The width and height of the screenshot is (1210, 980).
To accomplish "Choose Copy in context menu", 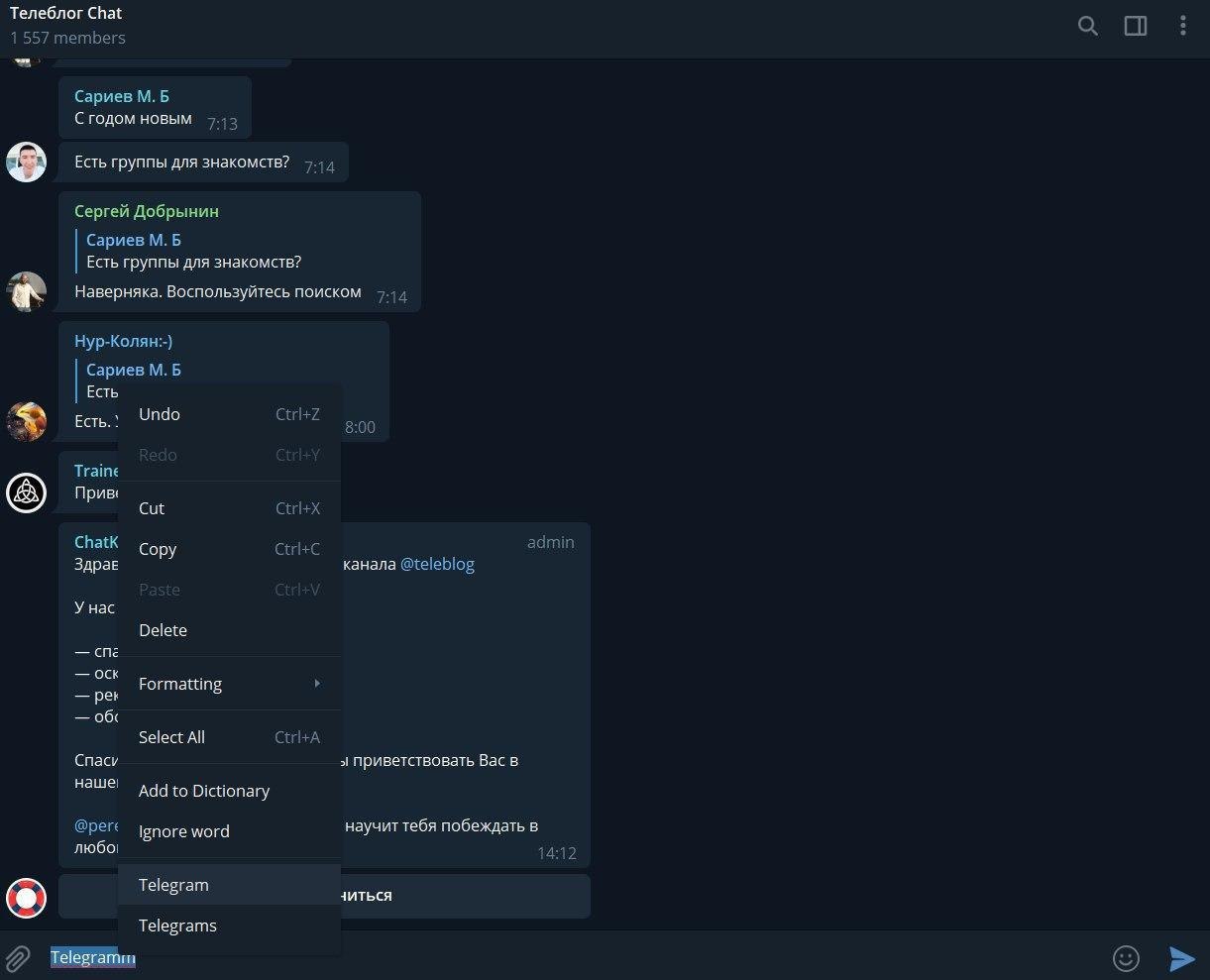I will [229, 549].
